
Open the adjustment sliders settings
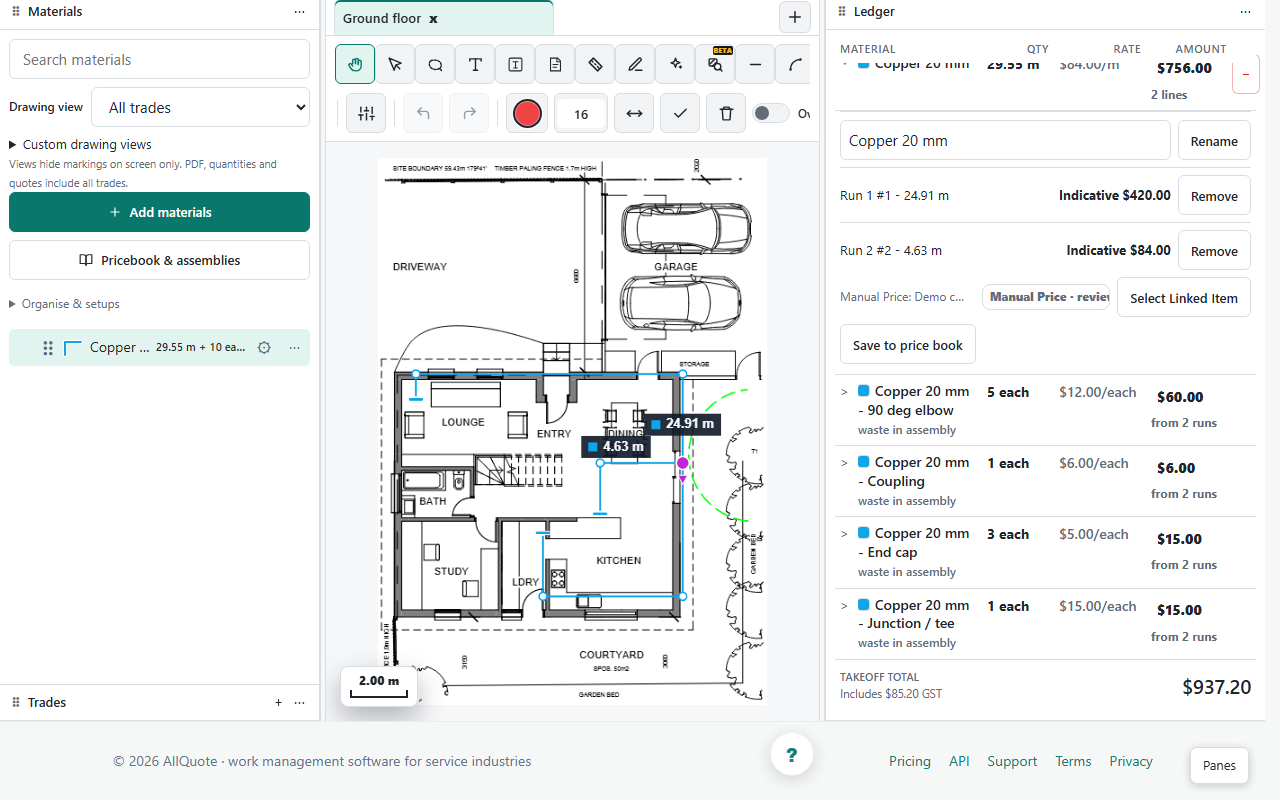(366, 113)
